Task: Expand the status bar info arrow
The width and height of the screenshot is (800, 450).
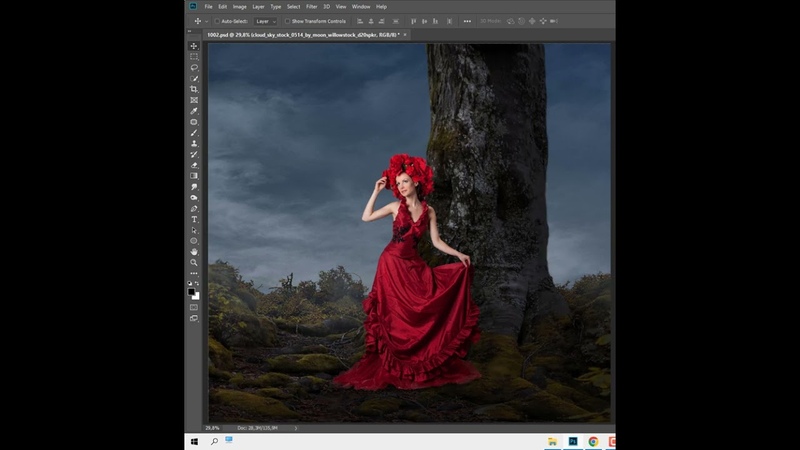Action: (296, 427)
